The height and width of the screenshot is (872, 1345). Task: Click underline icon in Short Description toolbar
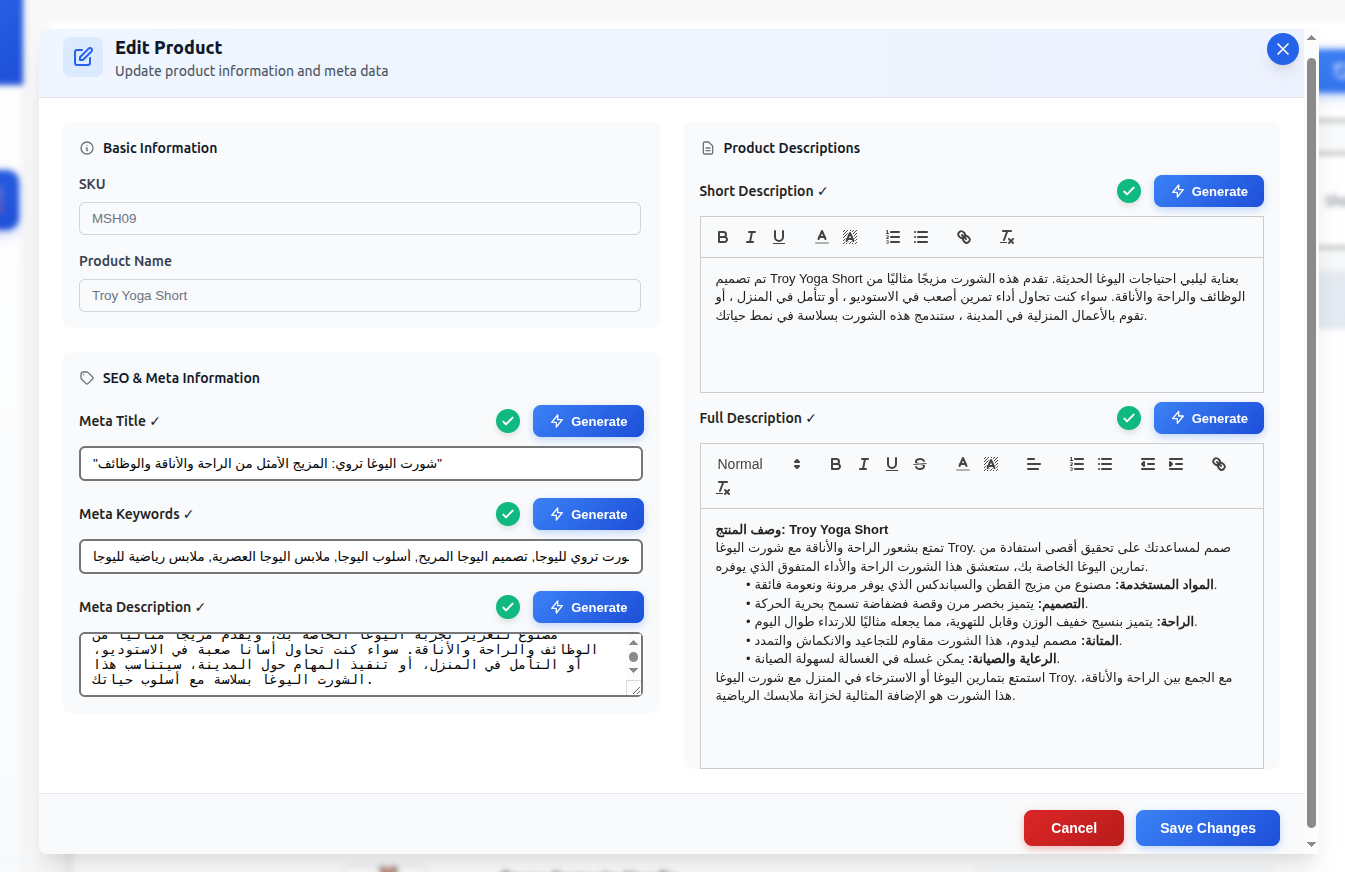[x=779, y=237]
